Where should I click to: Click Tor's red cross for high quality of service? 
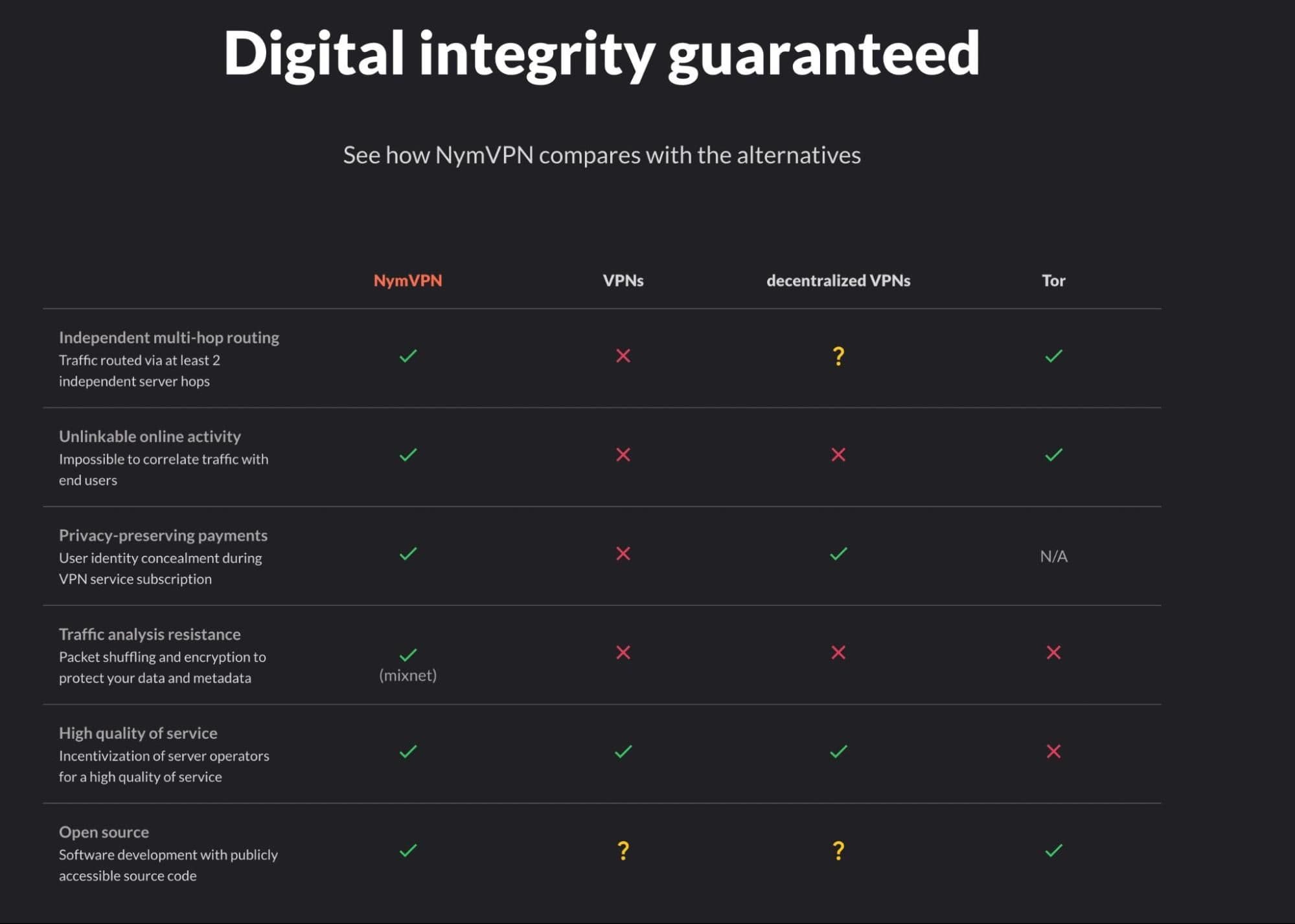coord(1053,752)
